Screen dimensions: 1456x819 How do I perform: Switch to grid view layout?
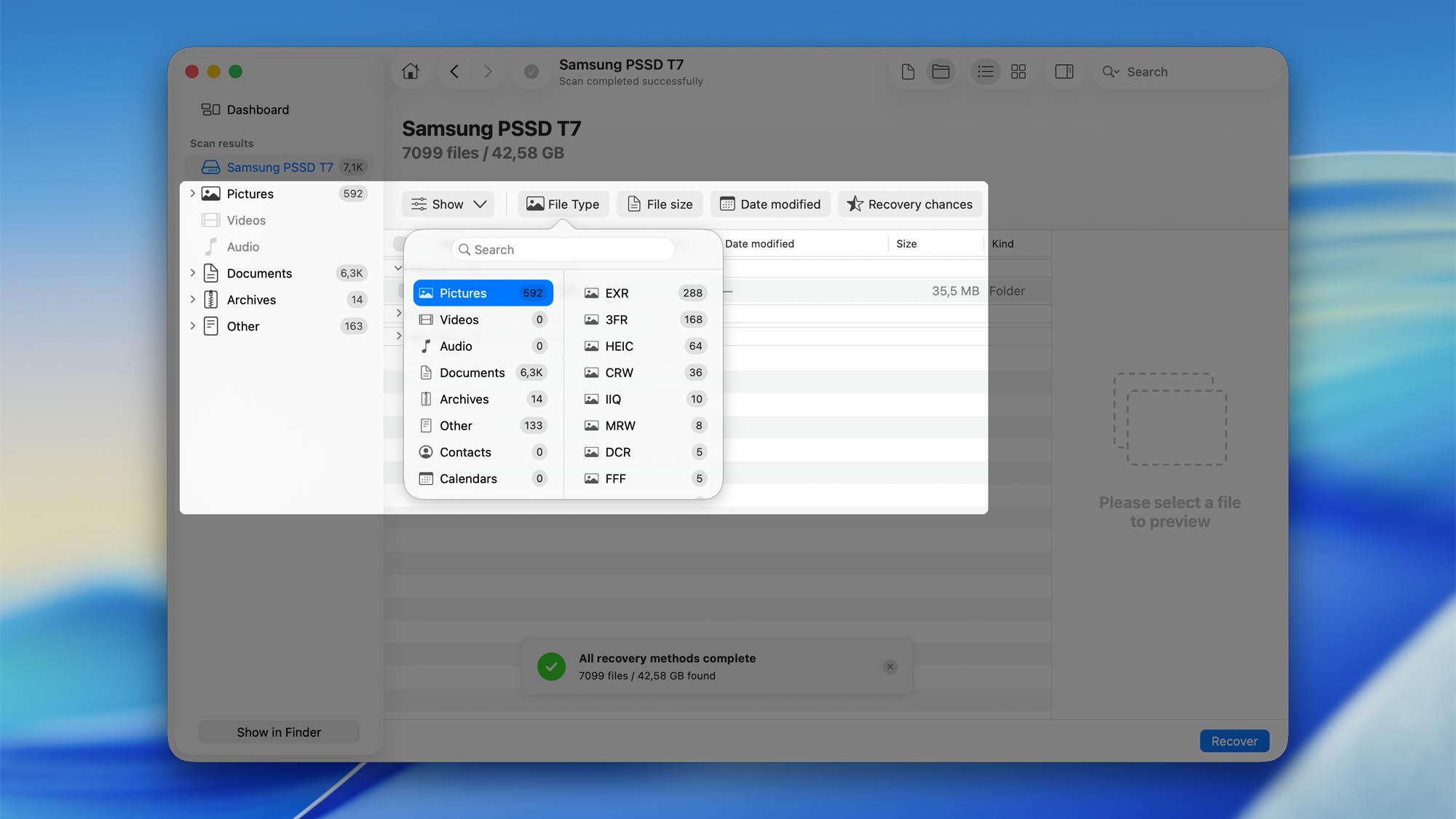[1018, 71]
